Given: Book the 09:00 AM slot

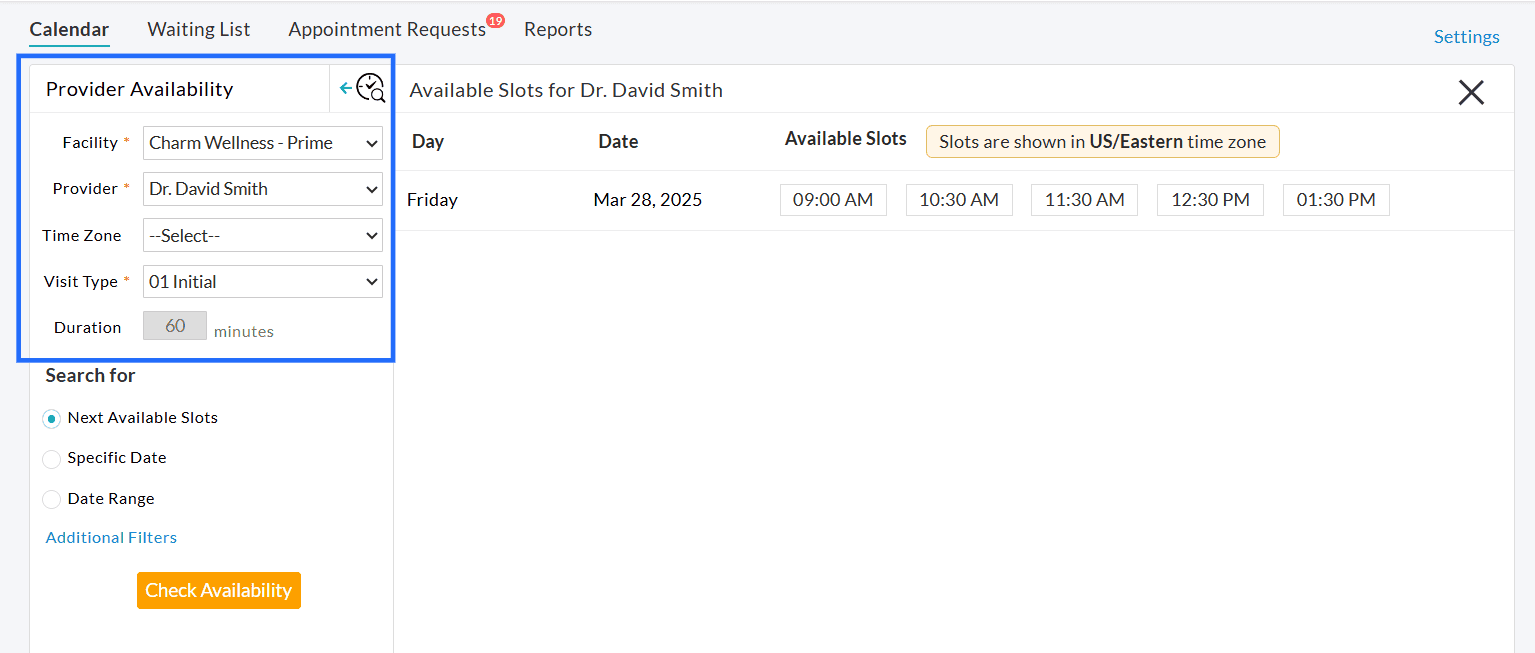Looking at the screenshot, I should (x=833, y=199).
